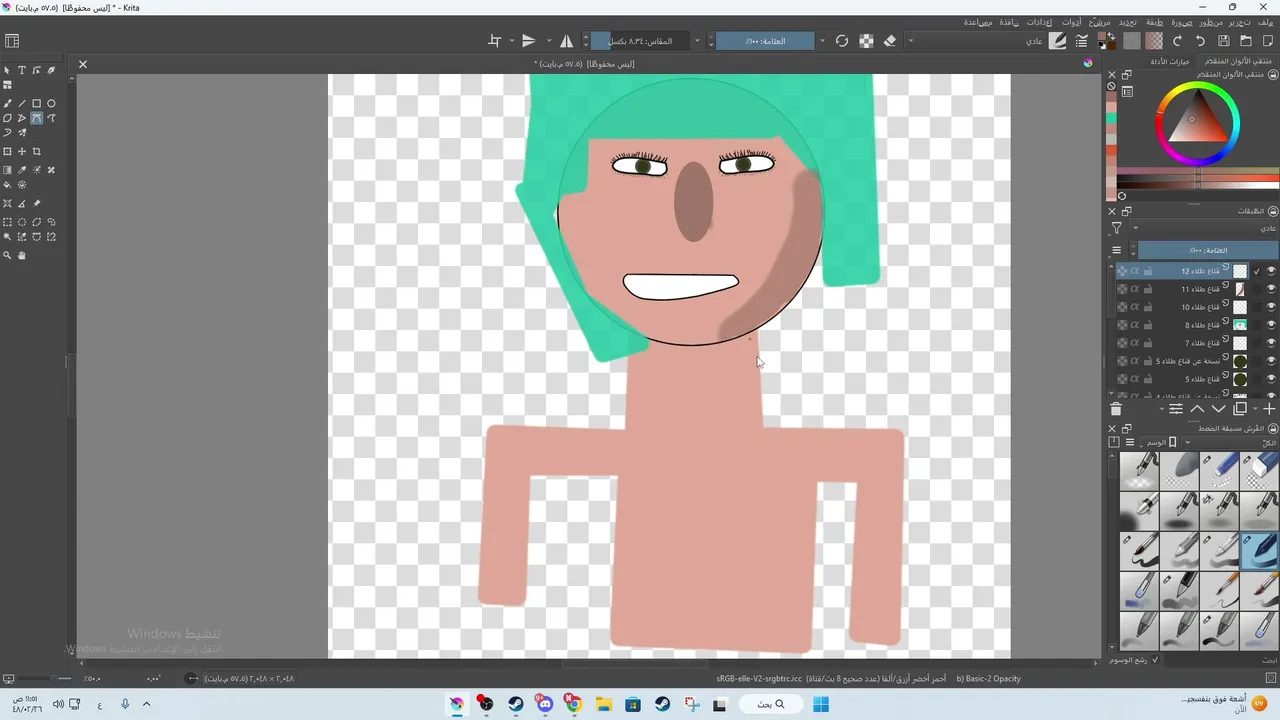Screen dimensions: 1280x720
Task: Open the تحرير menu
Action: point(1239,22)
